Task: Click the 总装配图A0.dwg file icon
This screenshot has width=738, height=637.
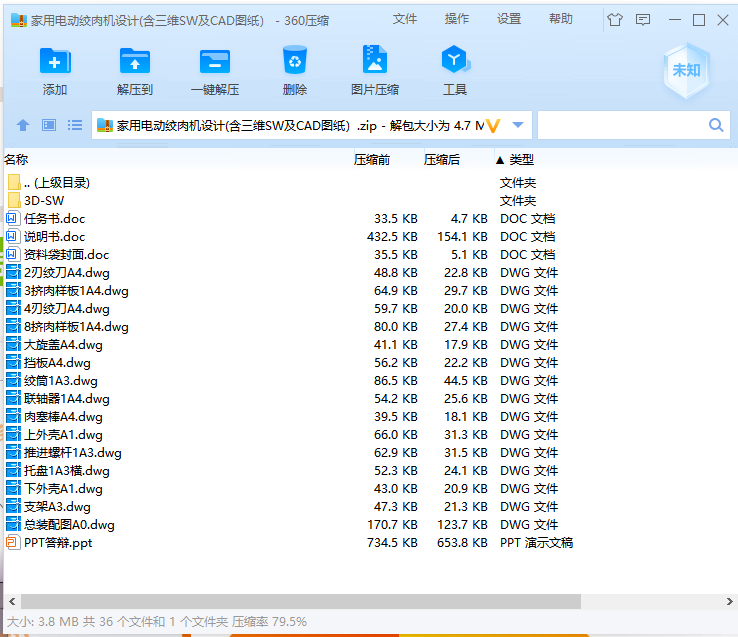Action: click(x=13, y=524)
